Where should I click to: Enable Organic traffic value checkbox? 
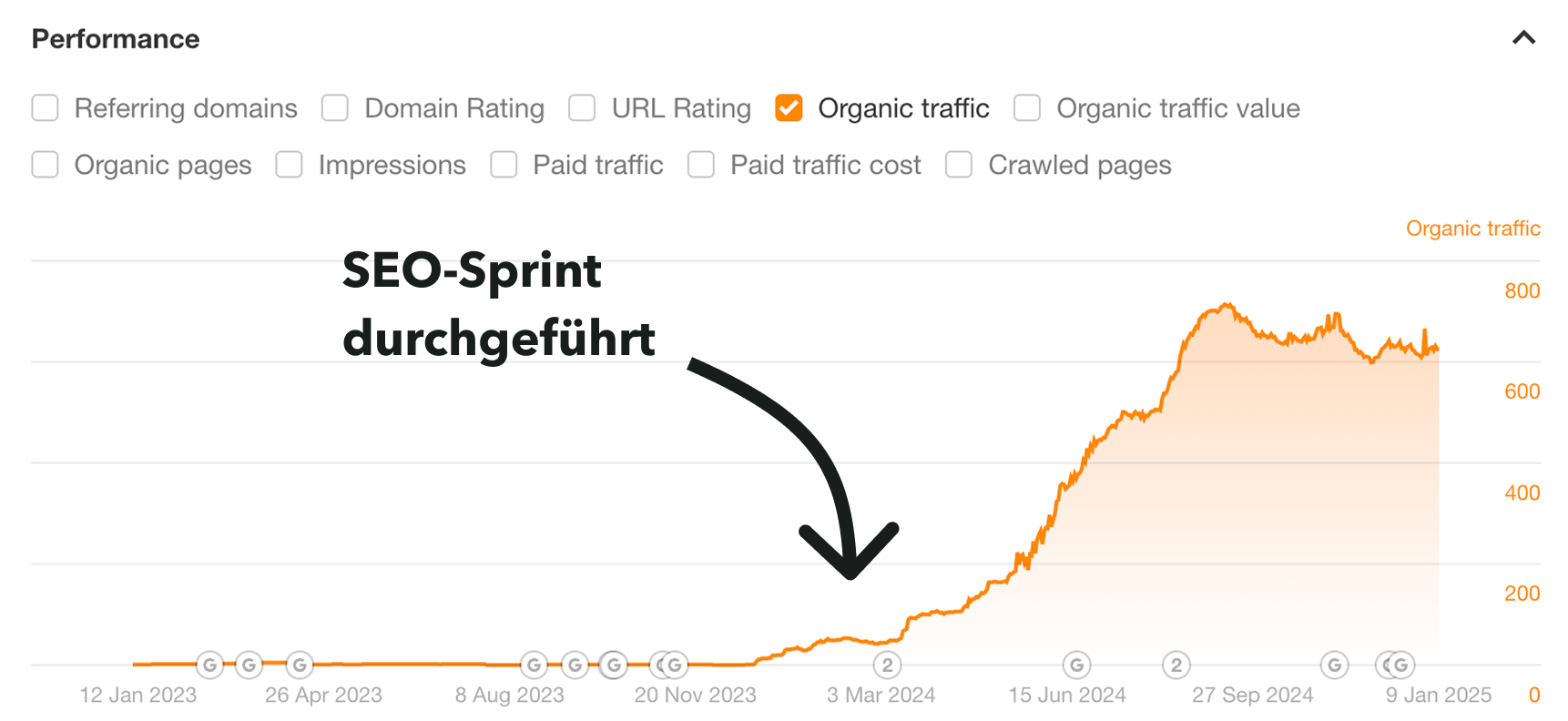(1027, 107)
